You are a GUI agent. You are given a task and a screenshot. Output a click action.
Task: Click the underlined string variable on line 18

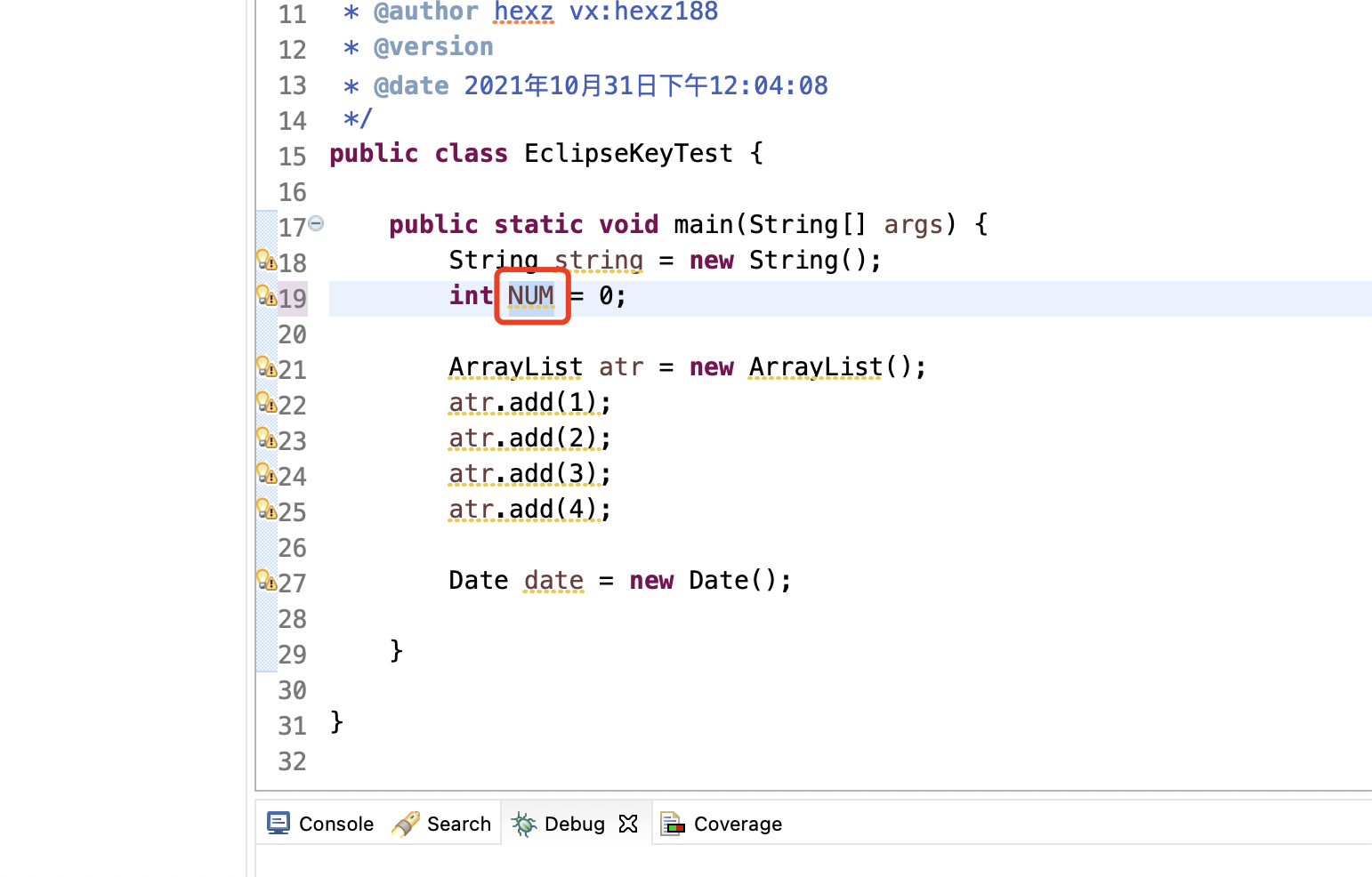click(x=598, y=260)
